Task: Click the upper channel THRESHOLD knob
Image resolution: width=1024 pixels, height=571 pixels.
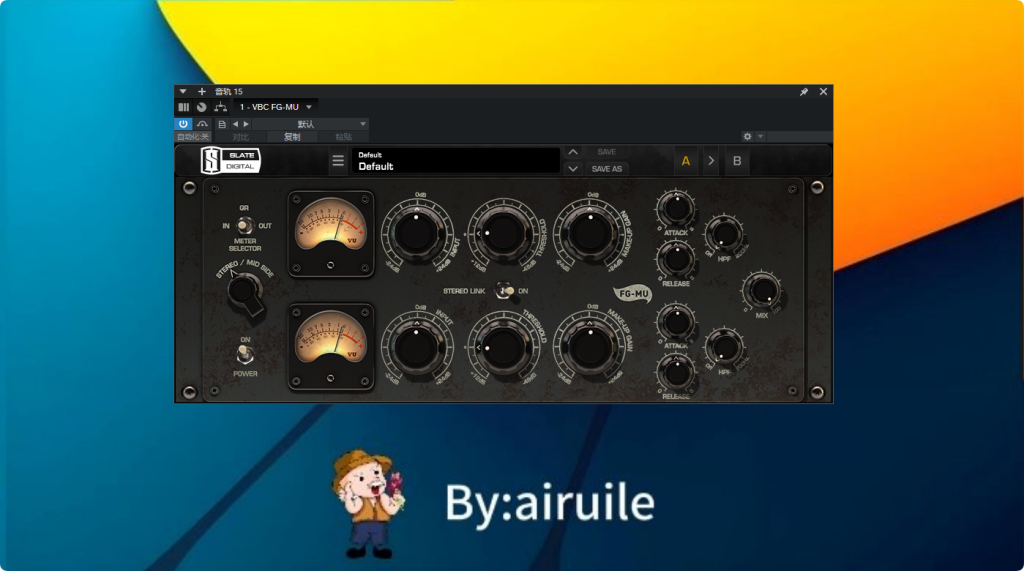Action: click(502, 233)
